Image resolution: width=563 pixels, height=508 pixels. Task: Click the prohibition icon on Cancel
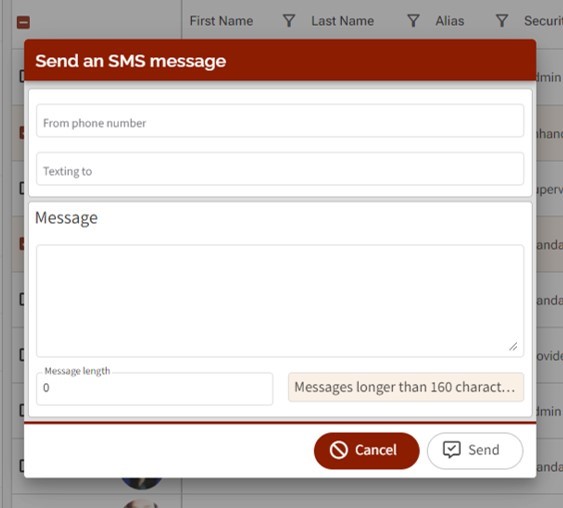click(x=339, y=450)
